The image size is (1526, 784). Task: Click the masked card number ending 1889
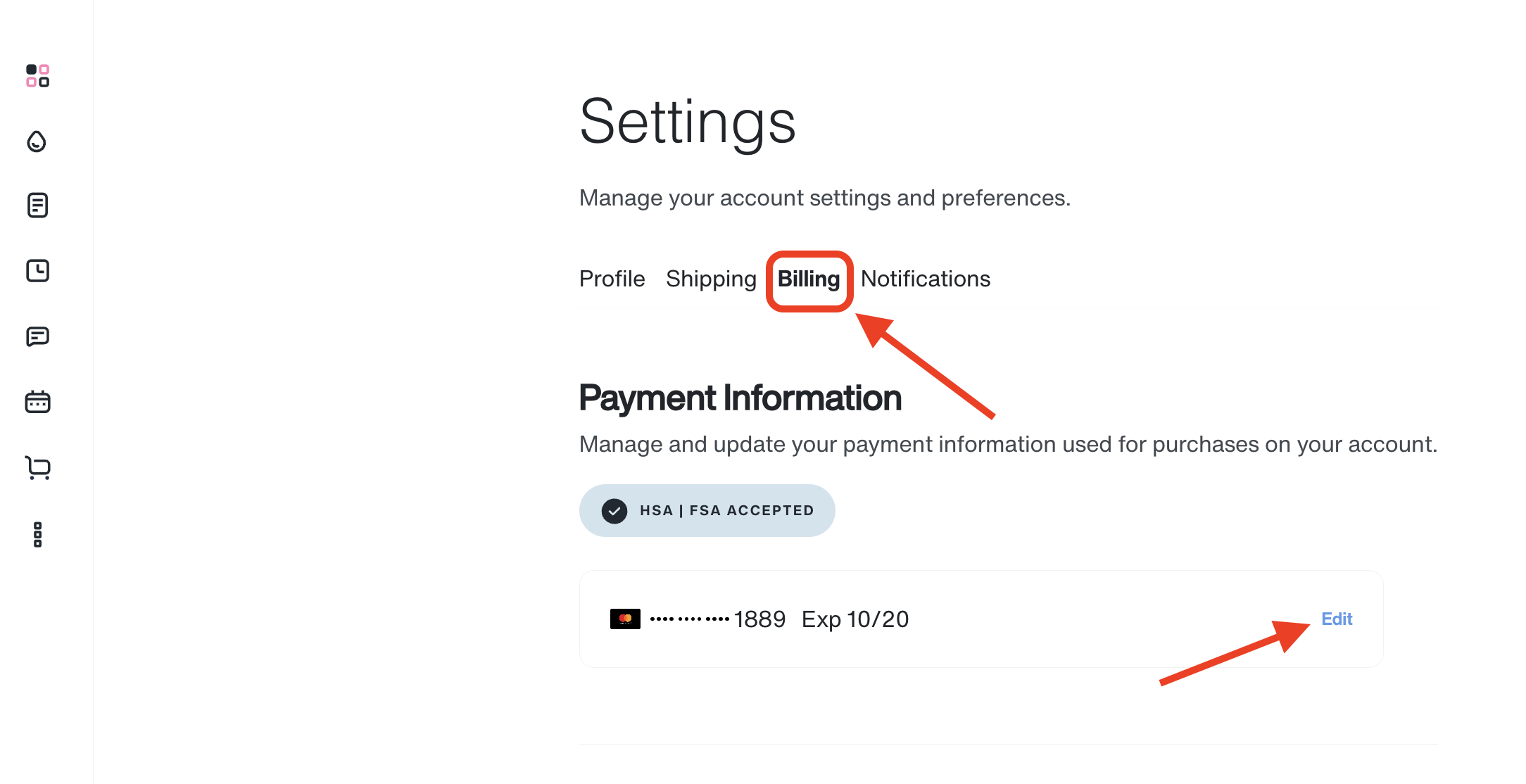pyautogui.click(x=718, y=619)
